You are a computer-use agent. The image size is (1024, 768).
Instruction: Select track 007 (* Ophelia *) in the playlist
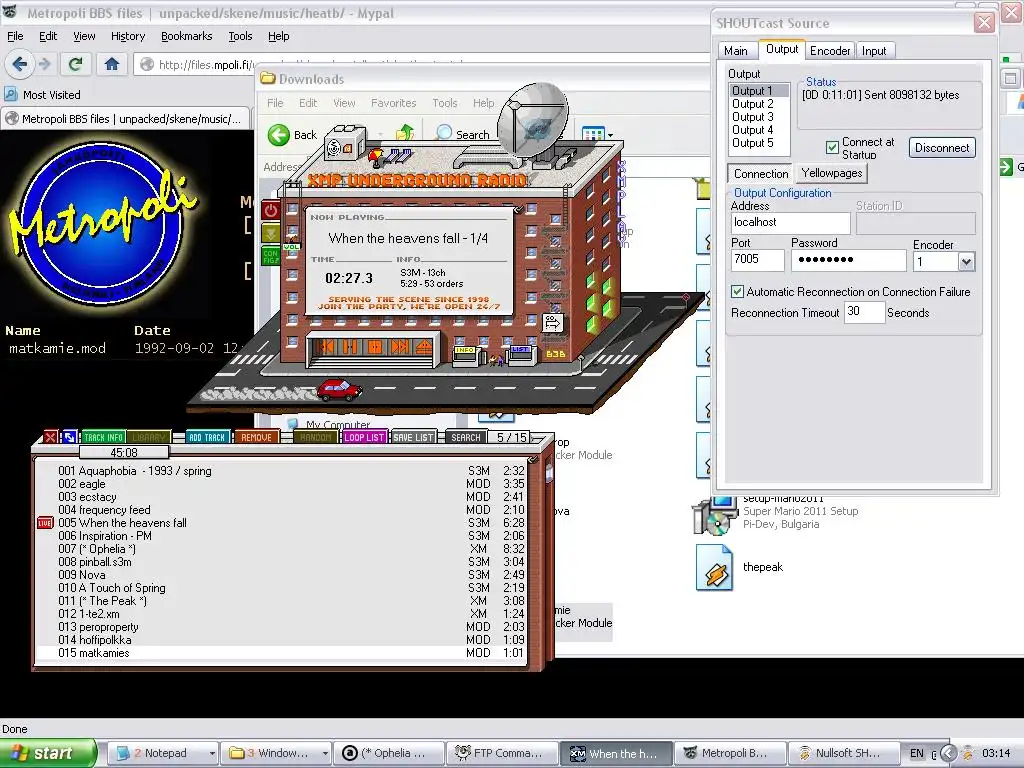click(281, 549)
